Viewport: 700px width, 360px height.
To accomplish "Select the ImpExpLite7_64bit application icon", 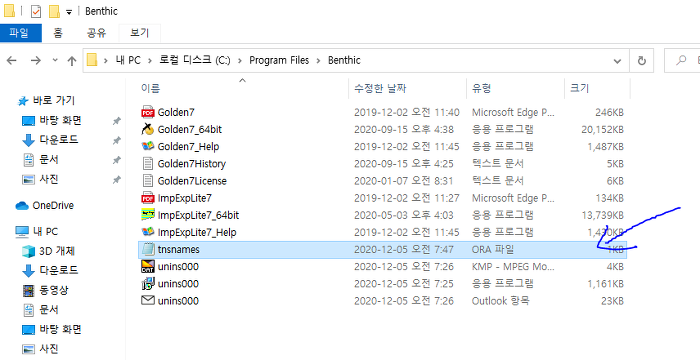I will [148, 215].
